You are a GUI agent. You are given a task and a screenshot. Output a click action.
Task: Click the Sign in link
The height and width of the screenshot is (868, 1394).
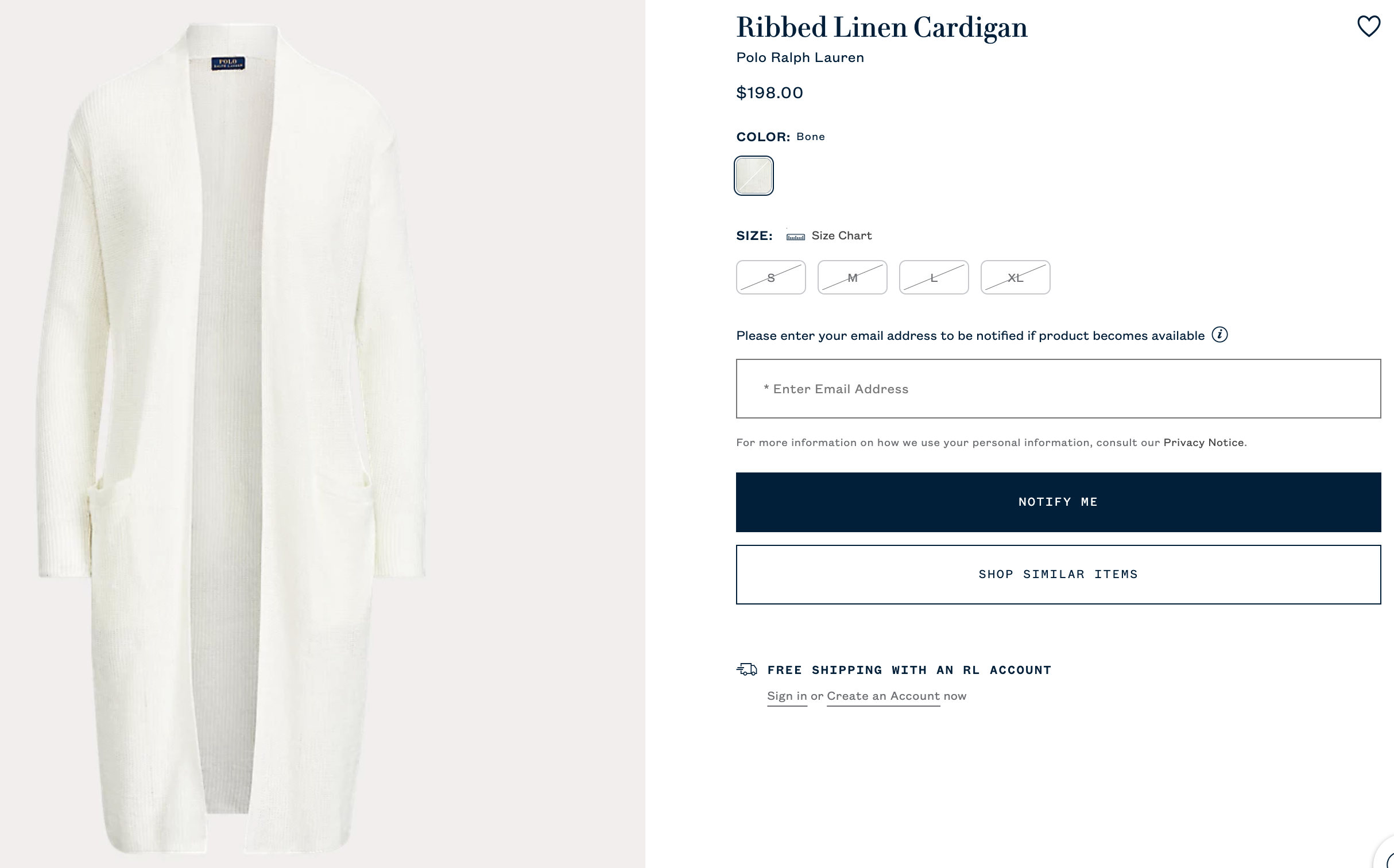click(x=787, y=696)
